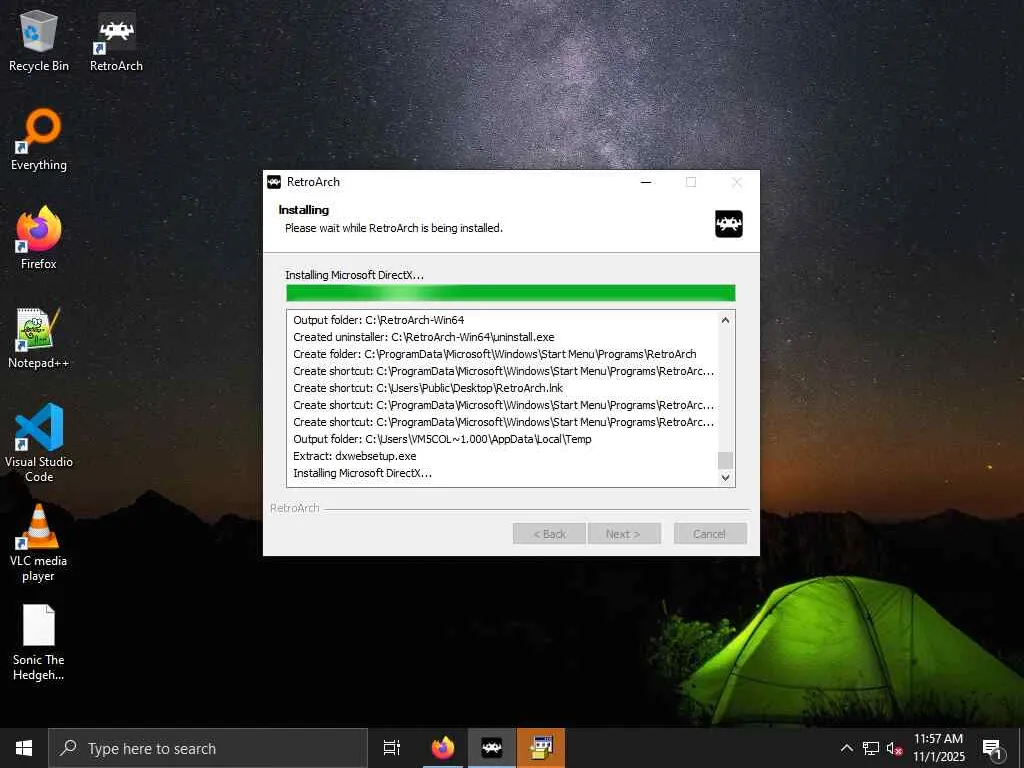Click the RetroArch logo in installer header
Screen dimensions: 1024x768
tap(729, 224)
